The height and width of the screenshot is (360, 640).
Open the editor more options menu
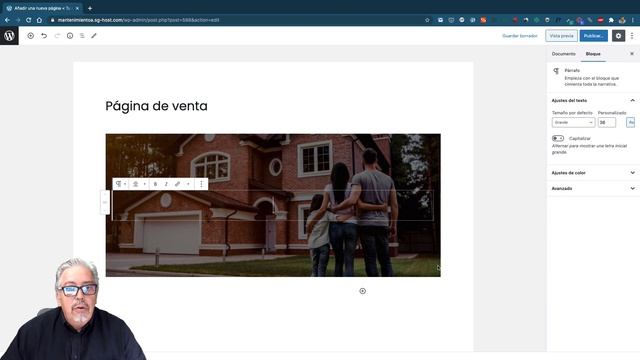[x=632, y=36]
